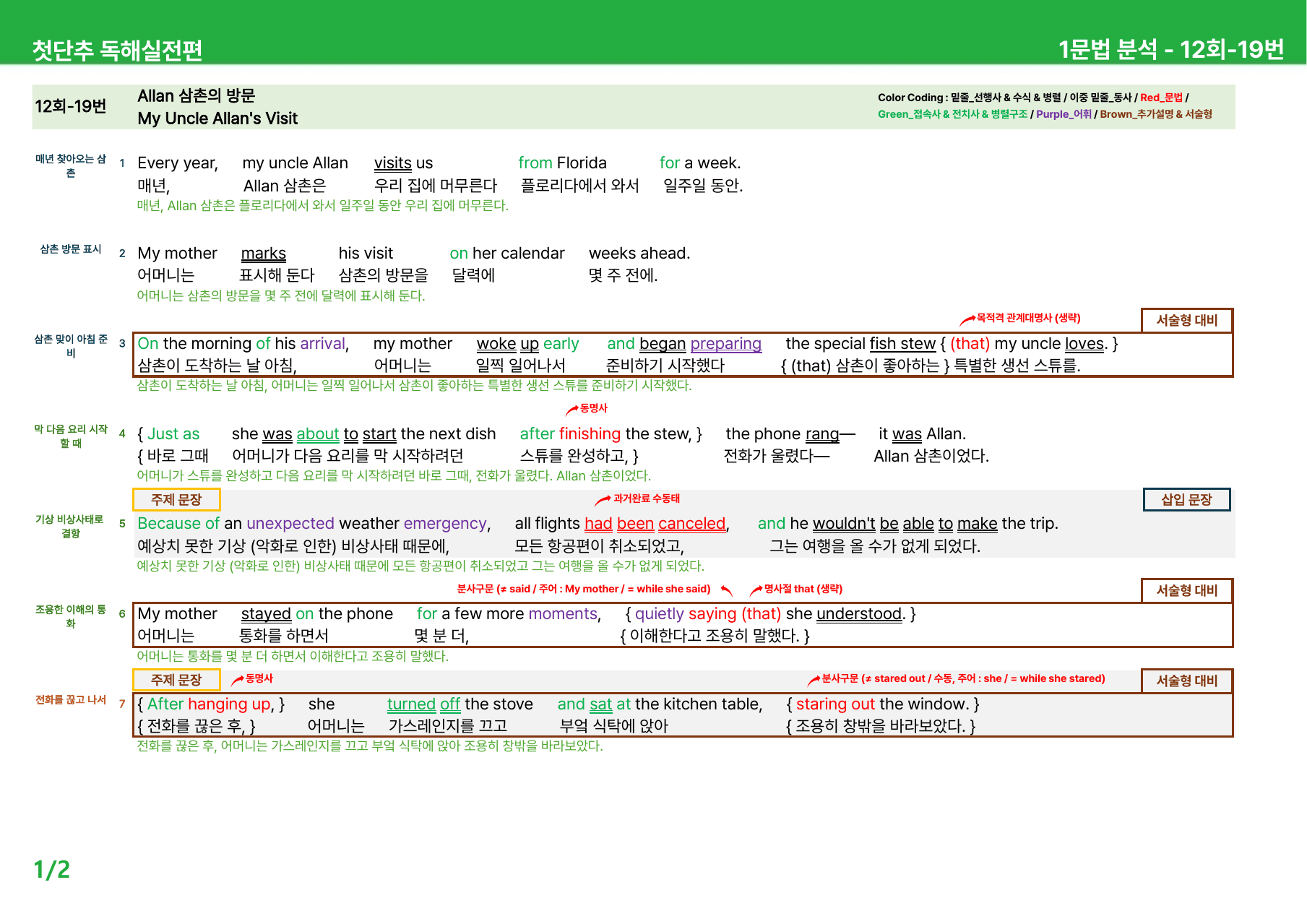Click the underlined verb 'understood' in sentence 6

pyautogui.click(x=859, y=613)
